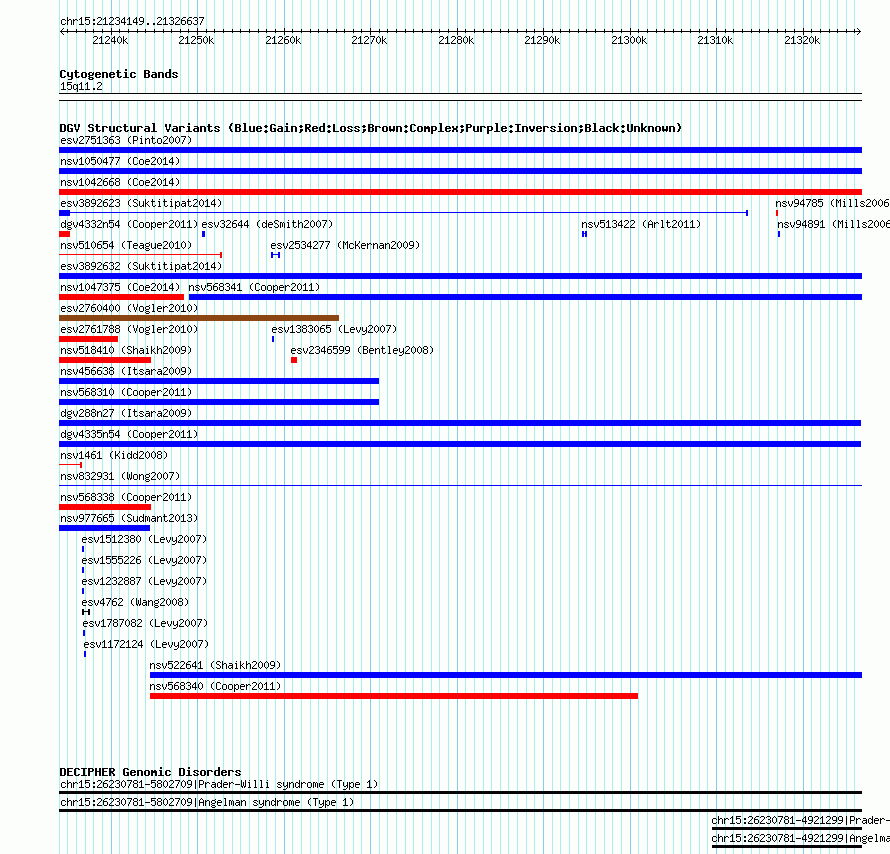This screenshot has width=890, height=854.
Task: Select dgv288n27 (Itsara2009) variant label
Action: click(126, 413)
